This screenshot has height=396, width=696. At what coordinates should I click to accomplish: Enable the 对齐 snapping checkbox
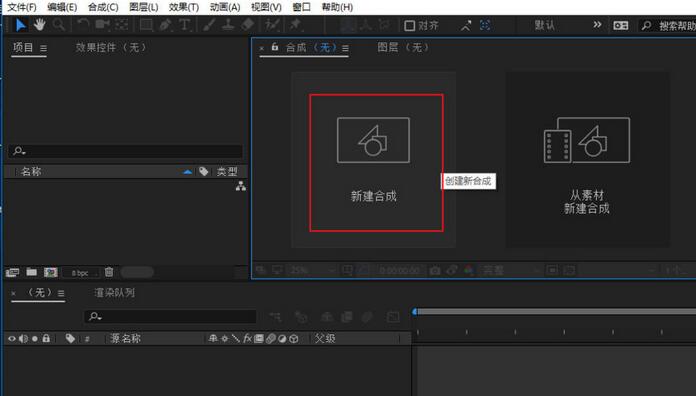[410, 26]
